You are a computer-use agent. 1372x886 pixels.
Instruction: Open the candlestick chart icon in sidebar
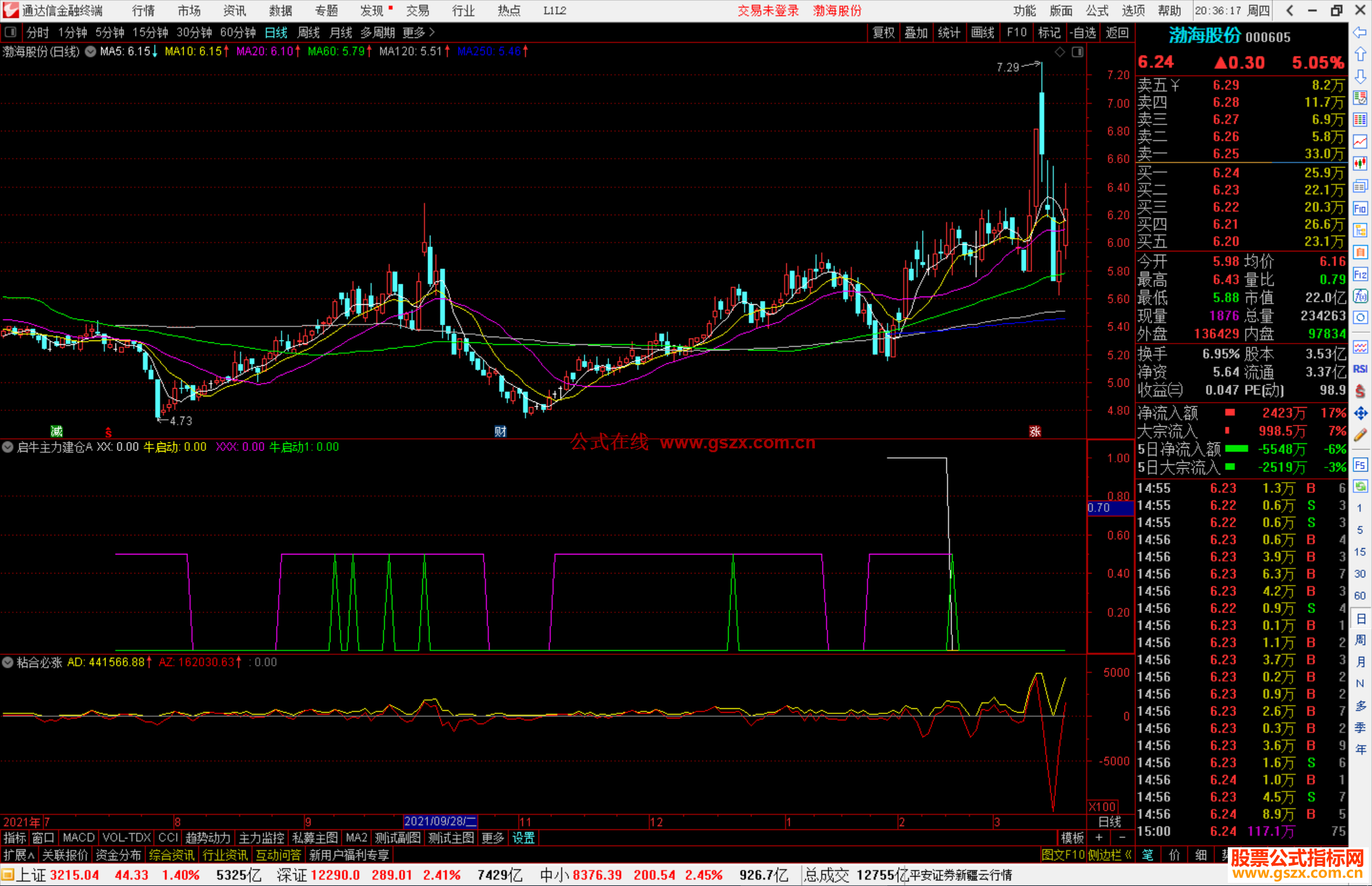(x=1360, y=164)
